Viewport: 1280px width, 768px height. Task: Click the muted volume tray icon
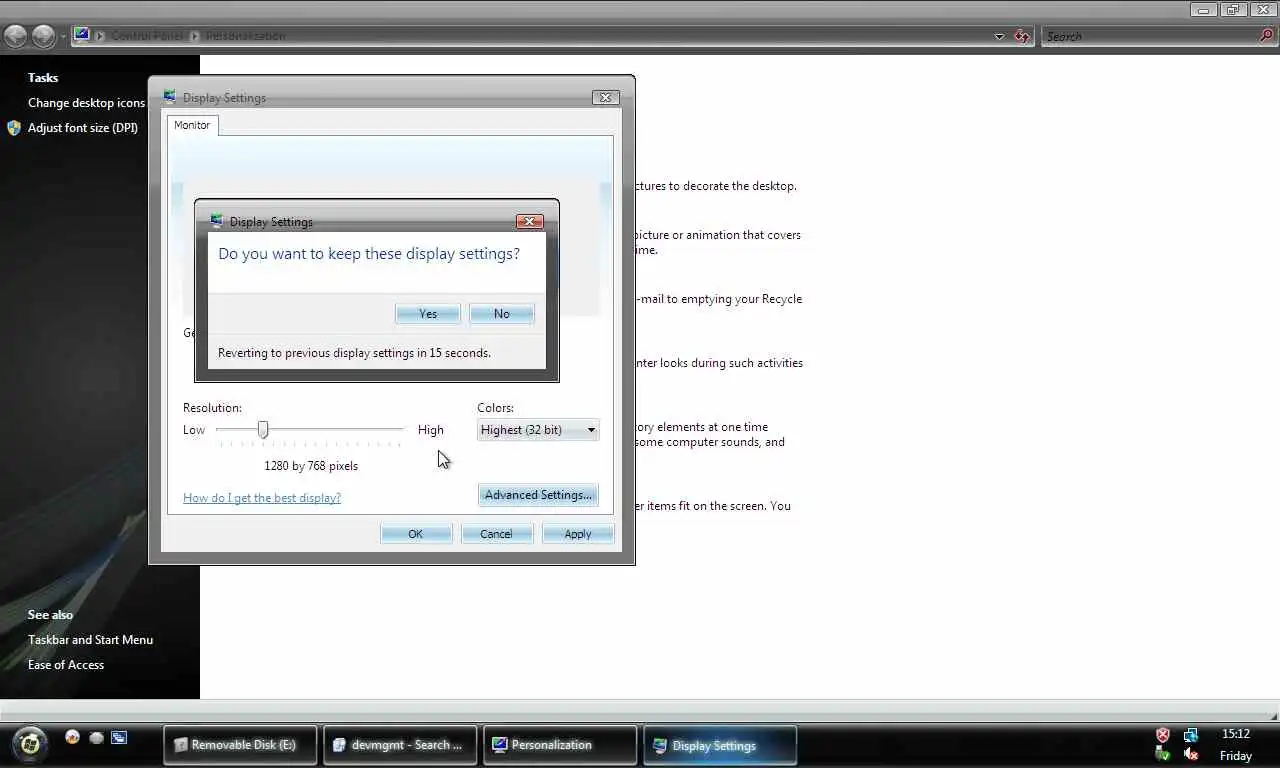1190,755
